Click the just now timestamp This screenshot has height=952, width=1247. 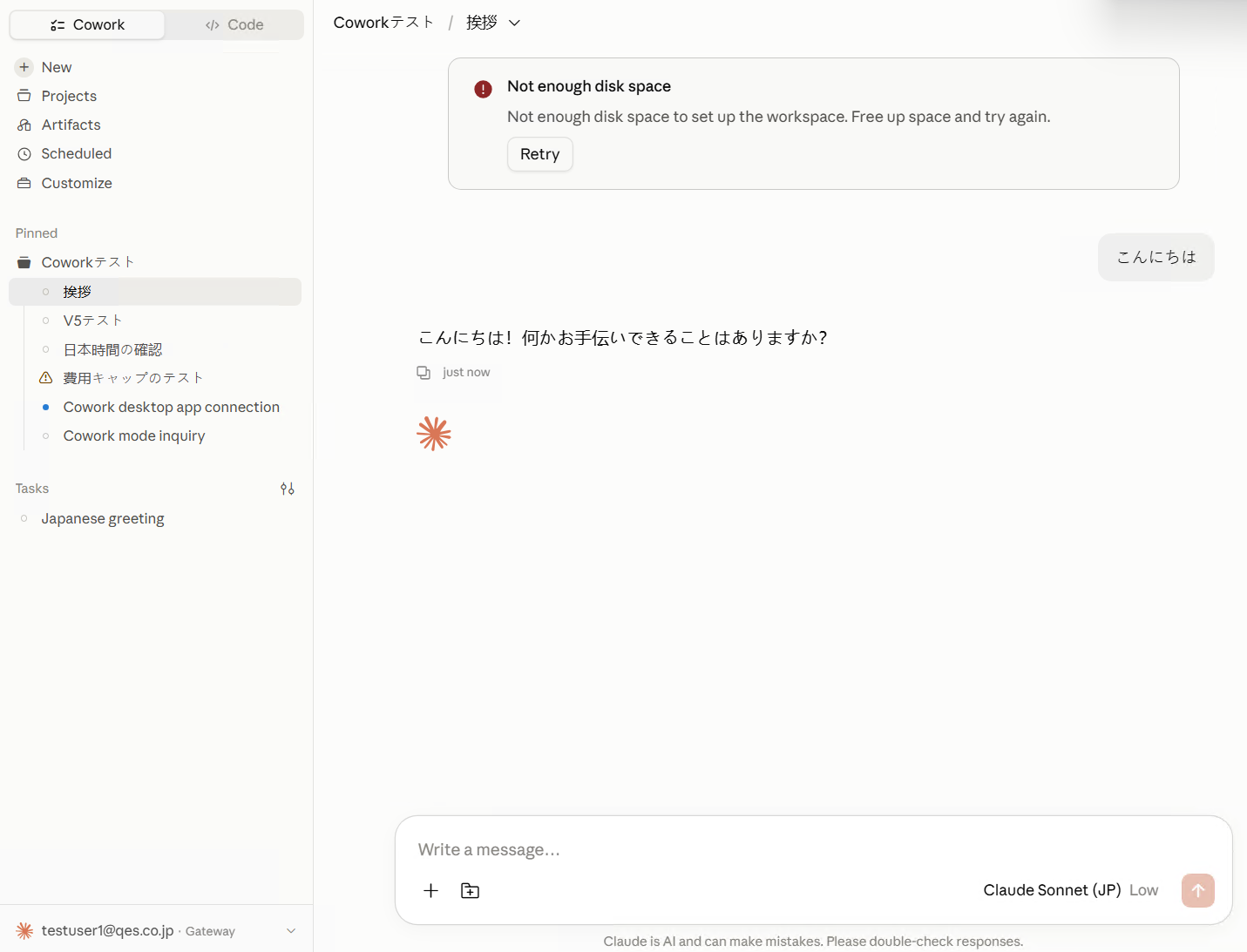pyautogui.click(x=466, y=372)
